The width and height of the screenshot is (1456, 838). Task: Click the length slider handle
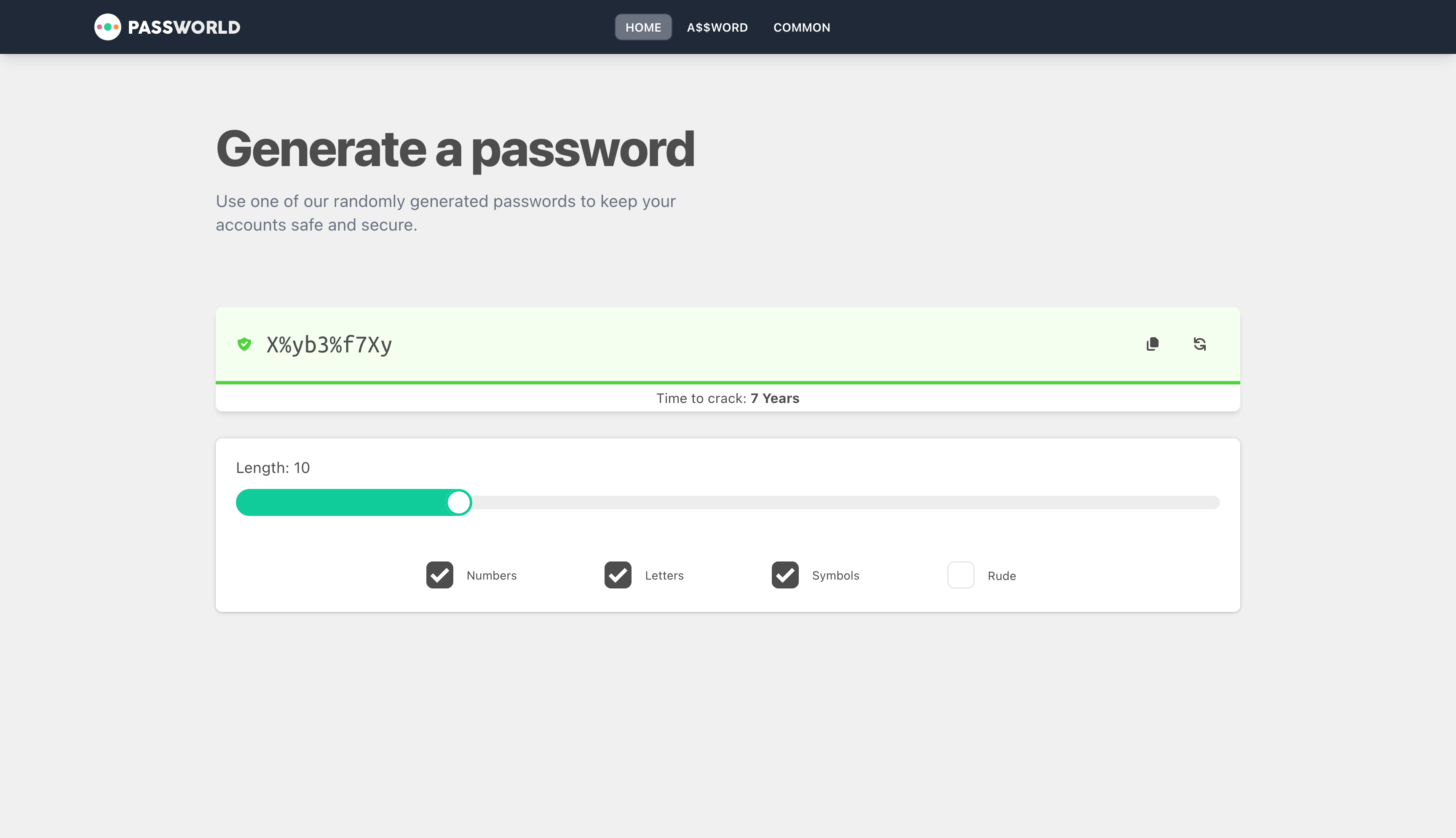[x=459, y=502]
